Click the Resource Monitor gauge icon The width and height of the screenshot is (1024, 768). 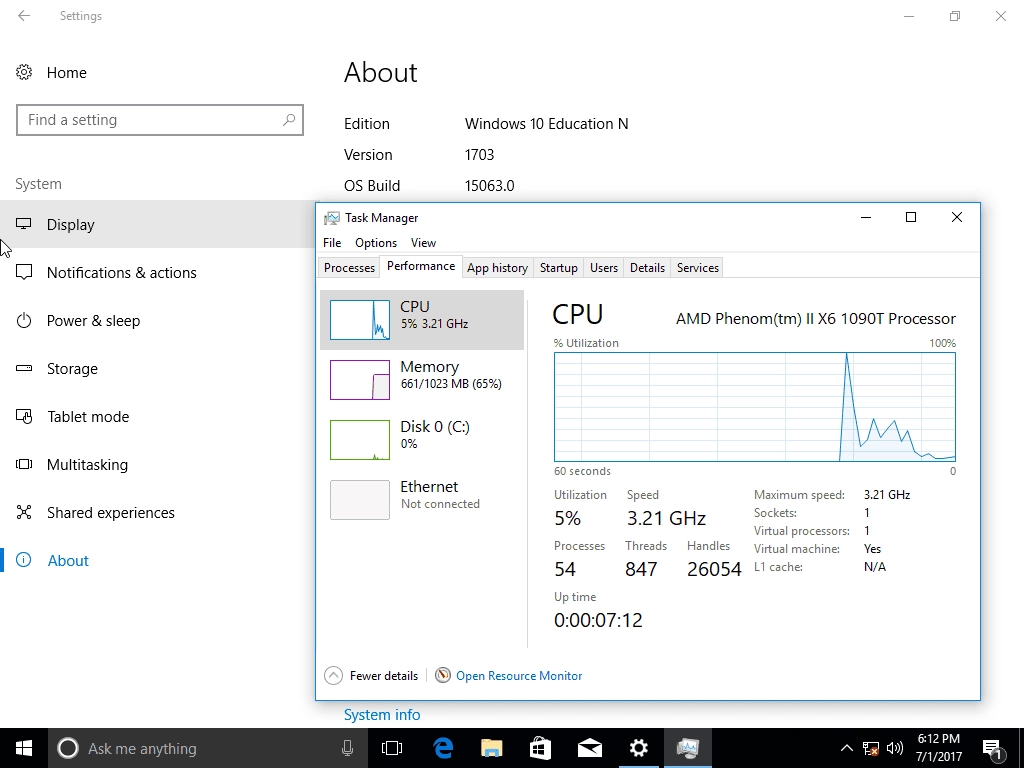point(443,675)
